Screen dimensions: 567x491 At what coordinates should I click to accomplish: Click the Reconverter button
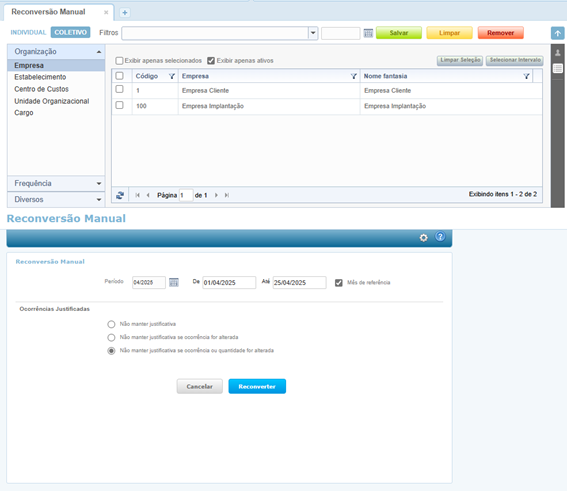point(257,387)
